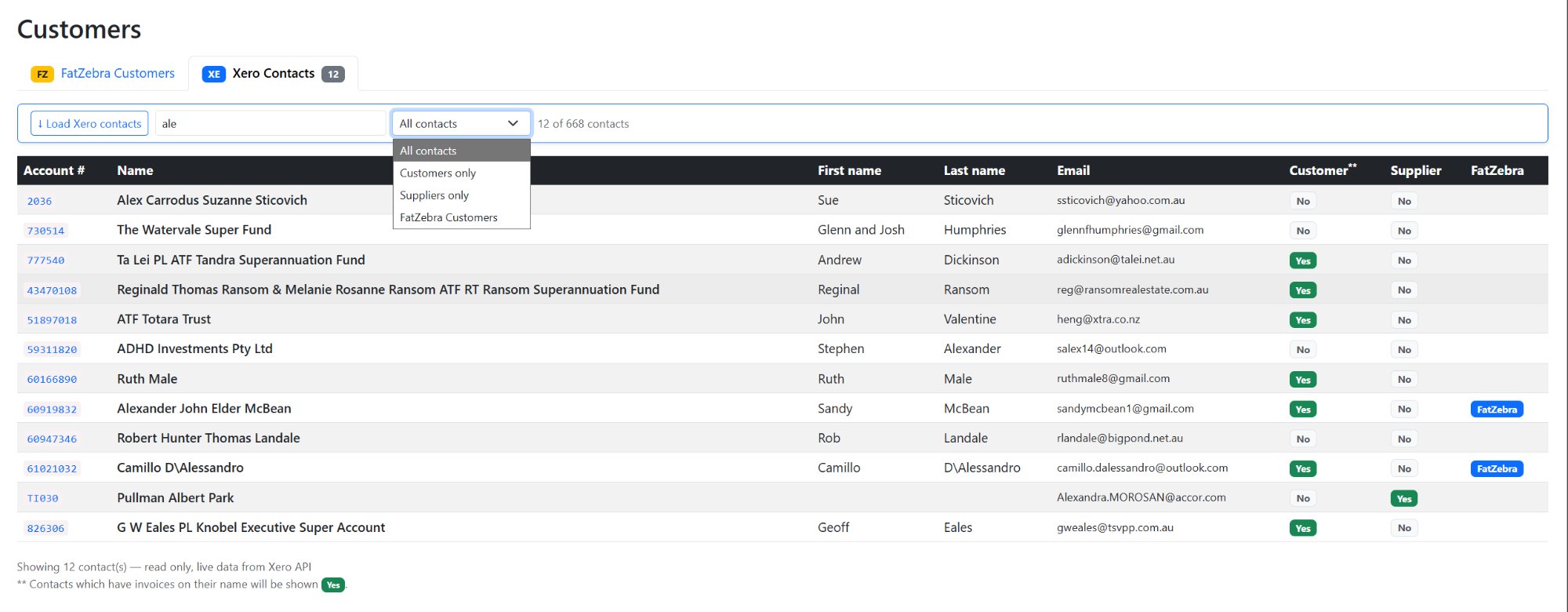Click FatZebra badge for Camillo D\Alessandro
Viewport: 1568px width, 612px height.
1497,469
